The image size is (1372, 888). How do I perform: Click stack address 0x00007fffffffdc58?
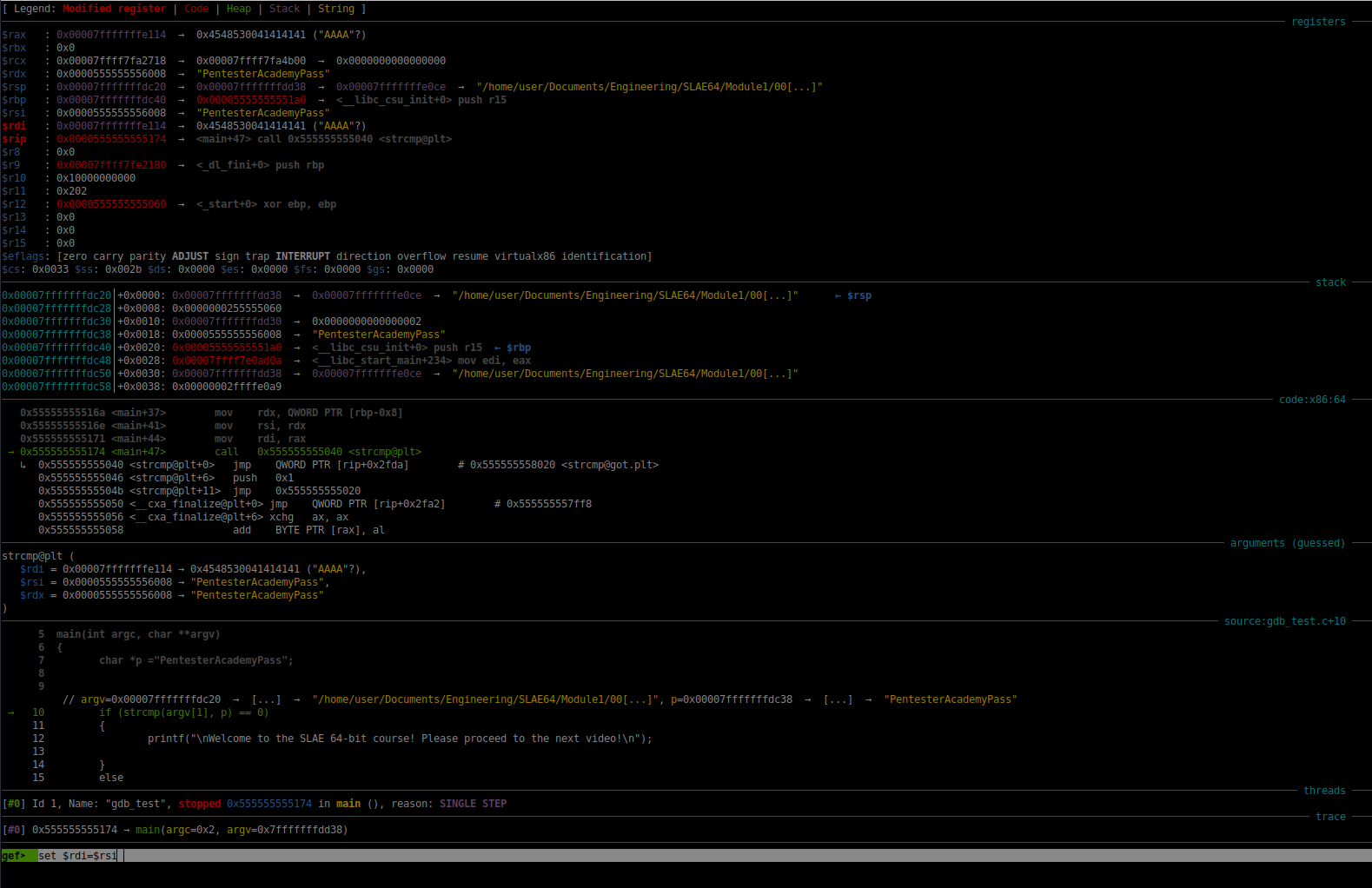point(56,387)
